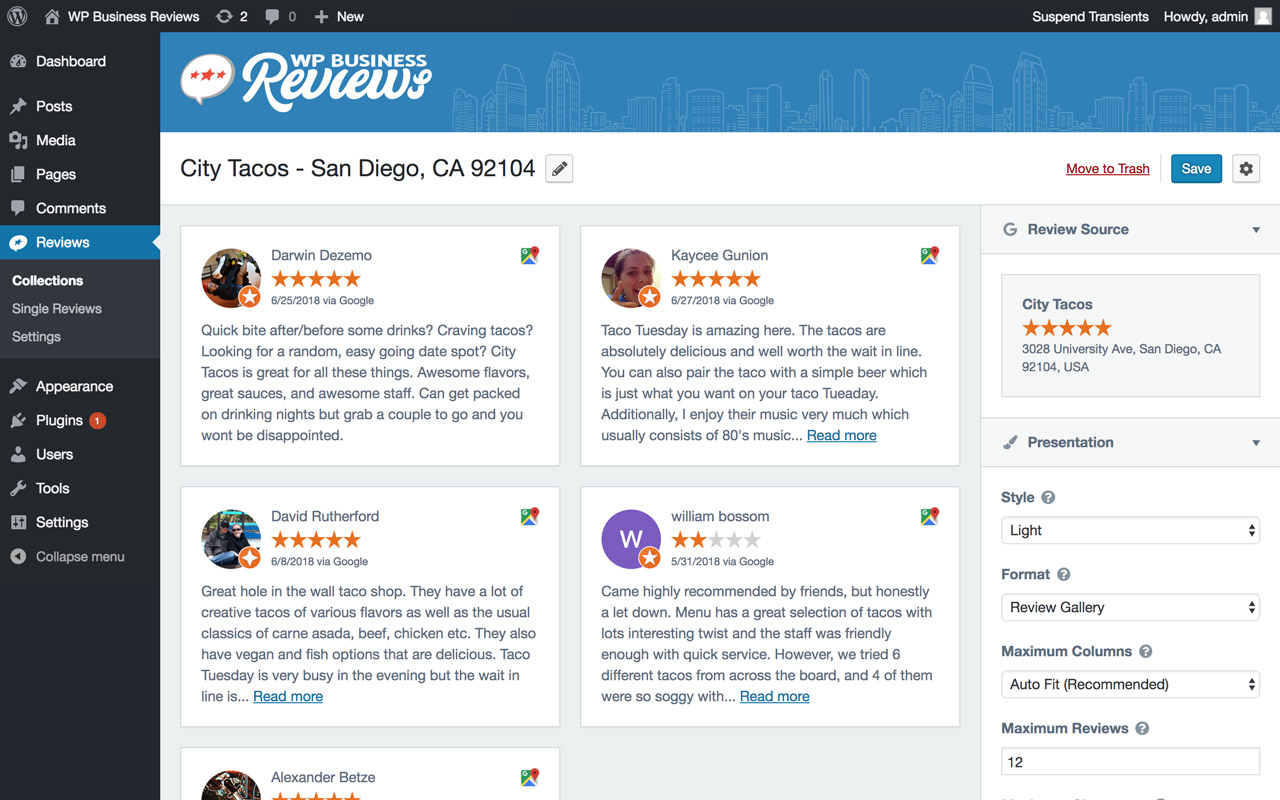Open the Comments menu

pyautogui.click(x=80, y=208)
